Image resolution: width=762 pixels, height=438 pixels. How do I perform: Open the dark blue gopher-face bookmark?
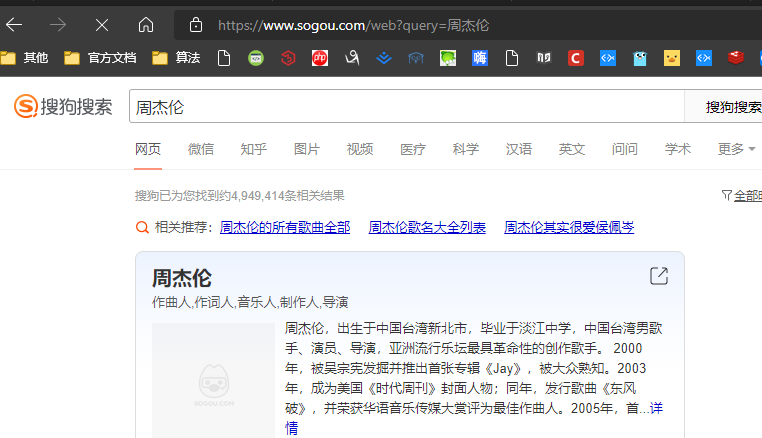[416, 58]
